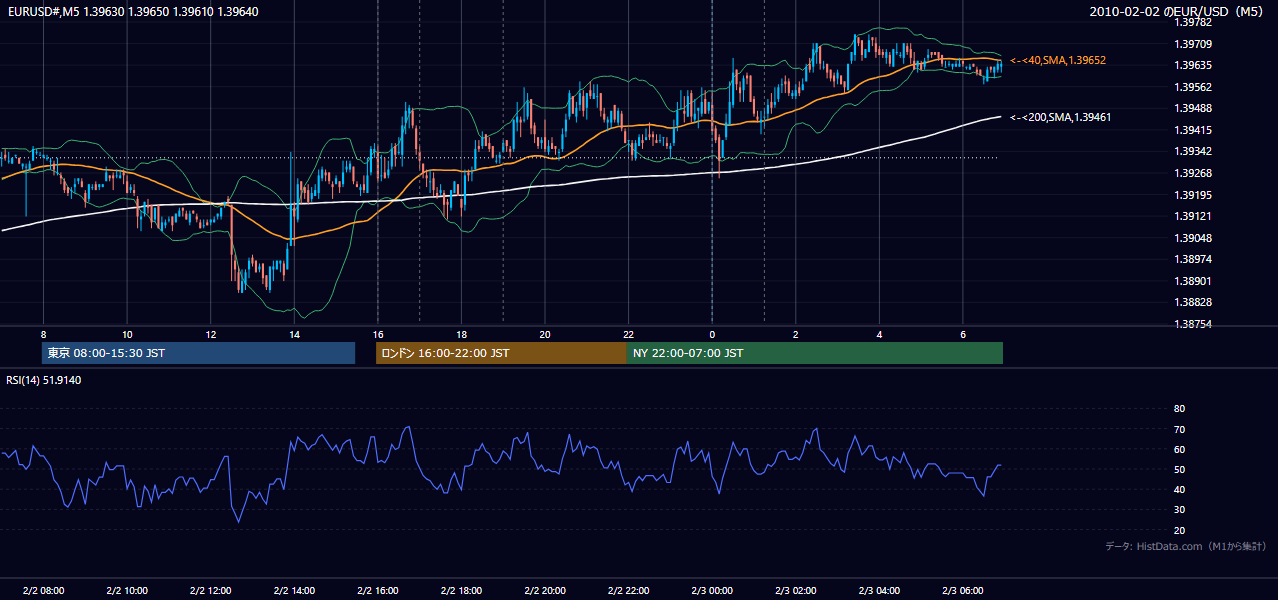
Task: Click price axis value 1.38828
Action: [1193, 302]
